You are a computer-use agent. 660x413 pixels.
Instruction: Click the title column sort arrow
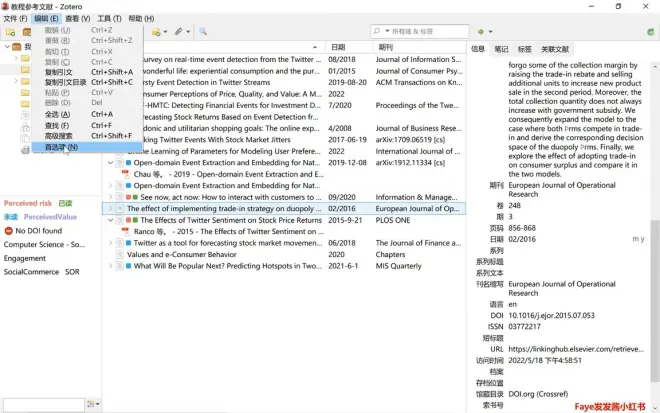pyautogui.click(x=315, y=47)
